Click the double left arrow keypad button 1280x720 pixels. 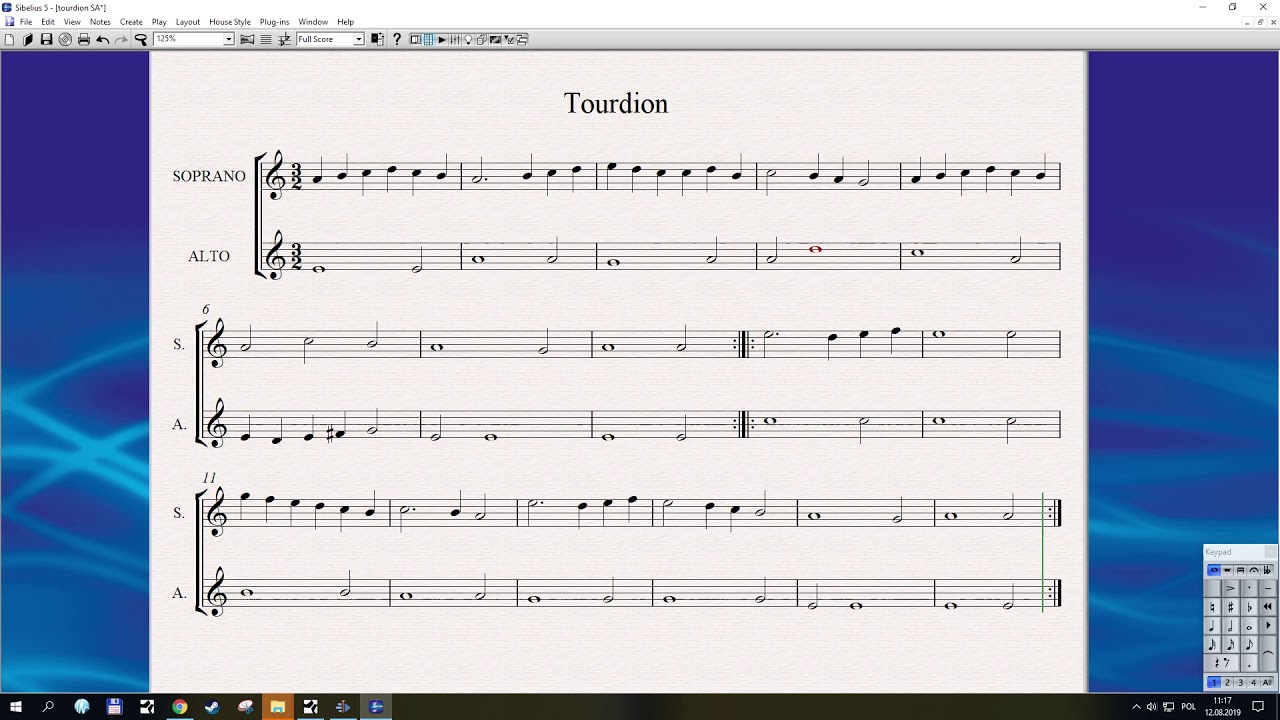[1268, 607]
